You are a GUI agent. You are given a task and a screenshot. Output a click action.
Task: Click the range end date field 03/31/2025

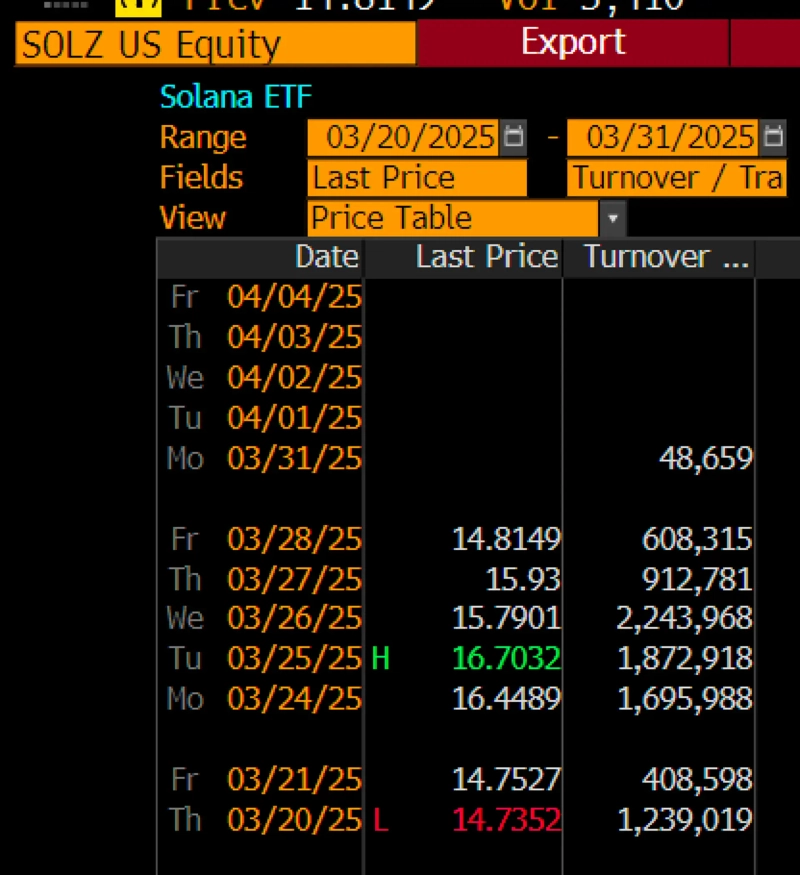[x=662, y=137]
